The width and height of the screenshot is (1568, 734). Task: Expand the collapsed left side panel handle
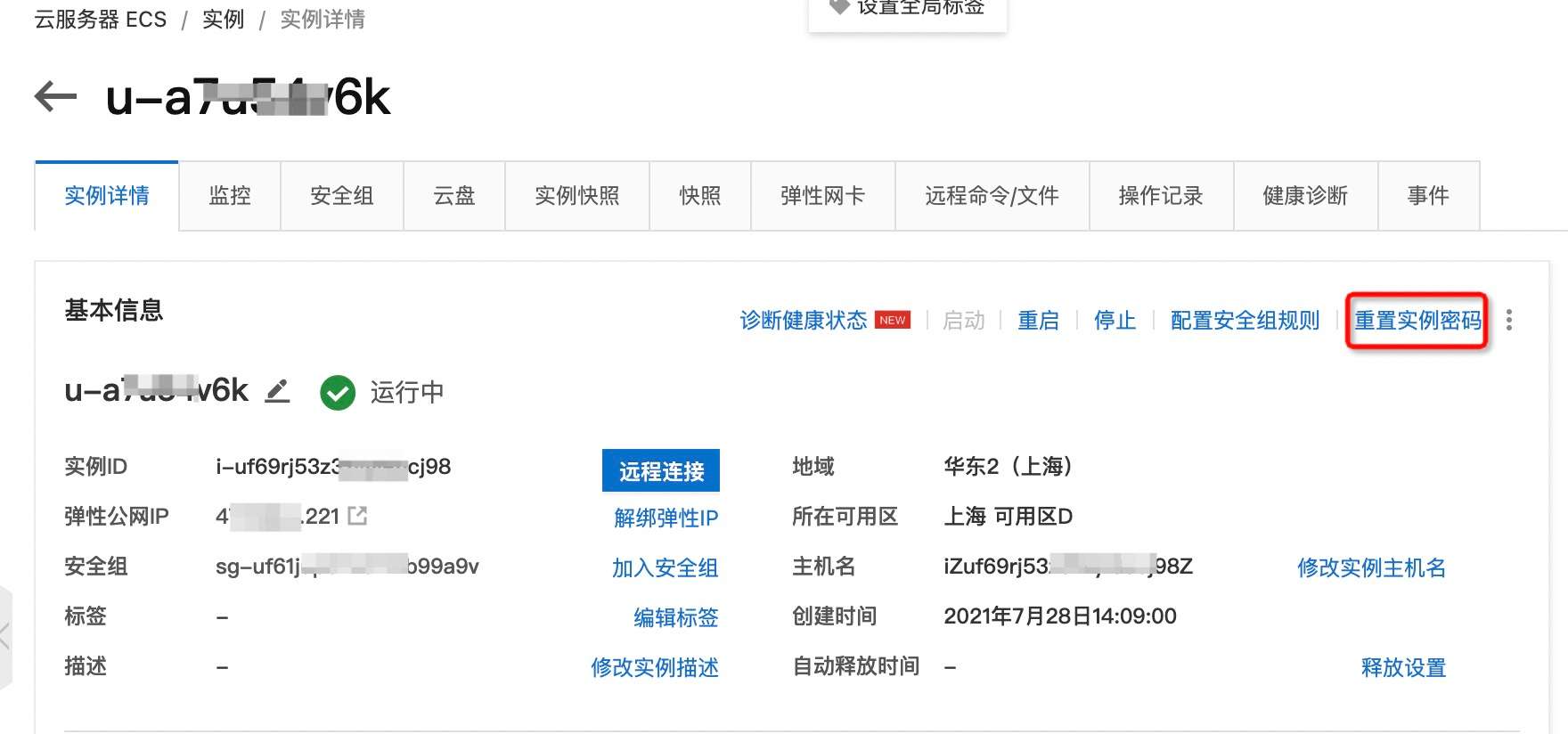coord(5,636)
